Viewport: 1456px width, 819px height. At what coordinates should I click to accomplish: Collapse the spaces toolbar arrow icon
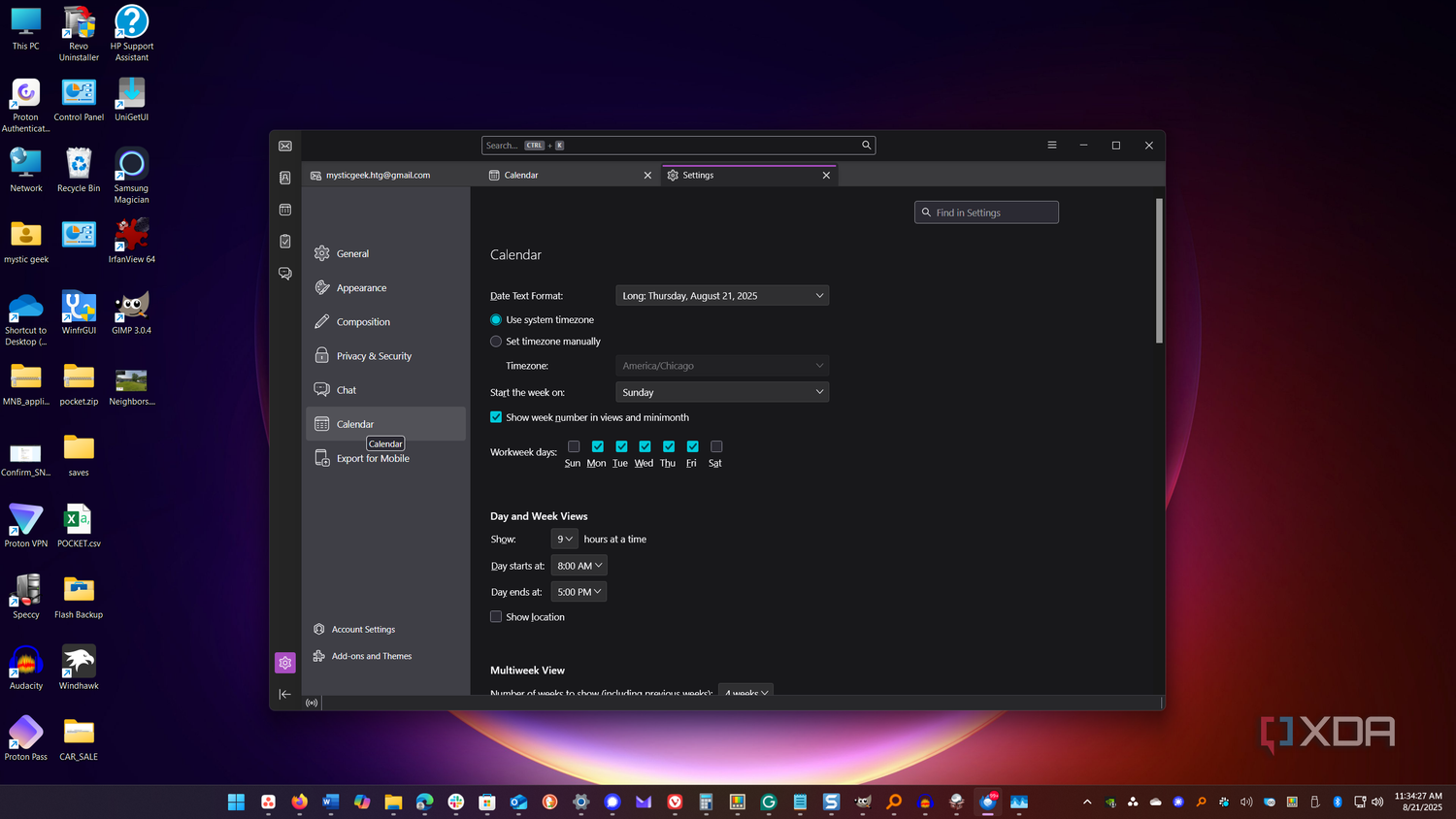point(285,694)
